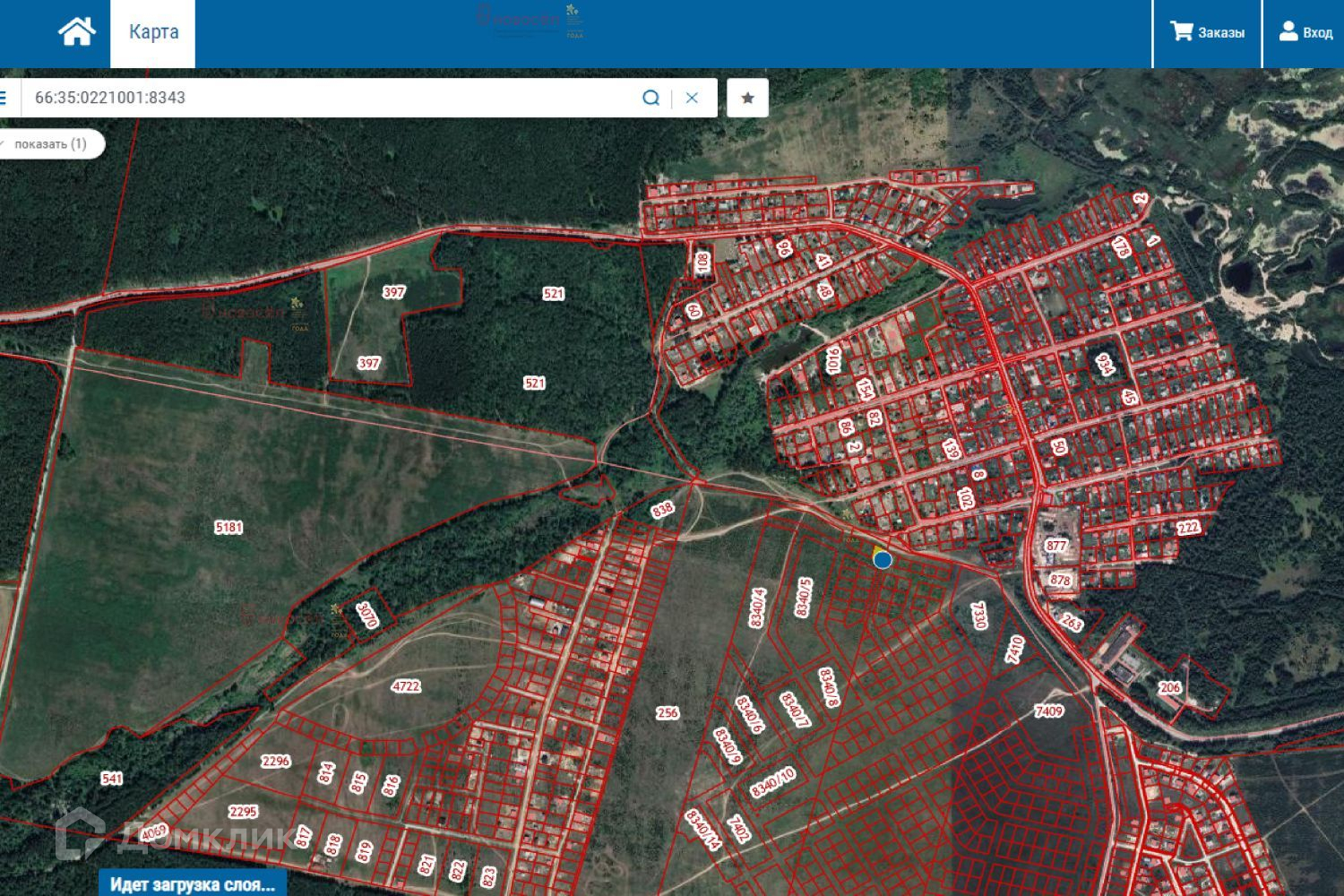The image size is (1344, 896).
Task: Select parcel labeled 5181
Action: pos(228,528)
